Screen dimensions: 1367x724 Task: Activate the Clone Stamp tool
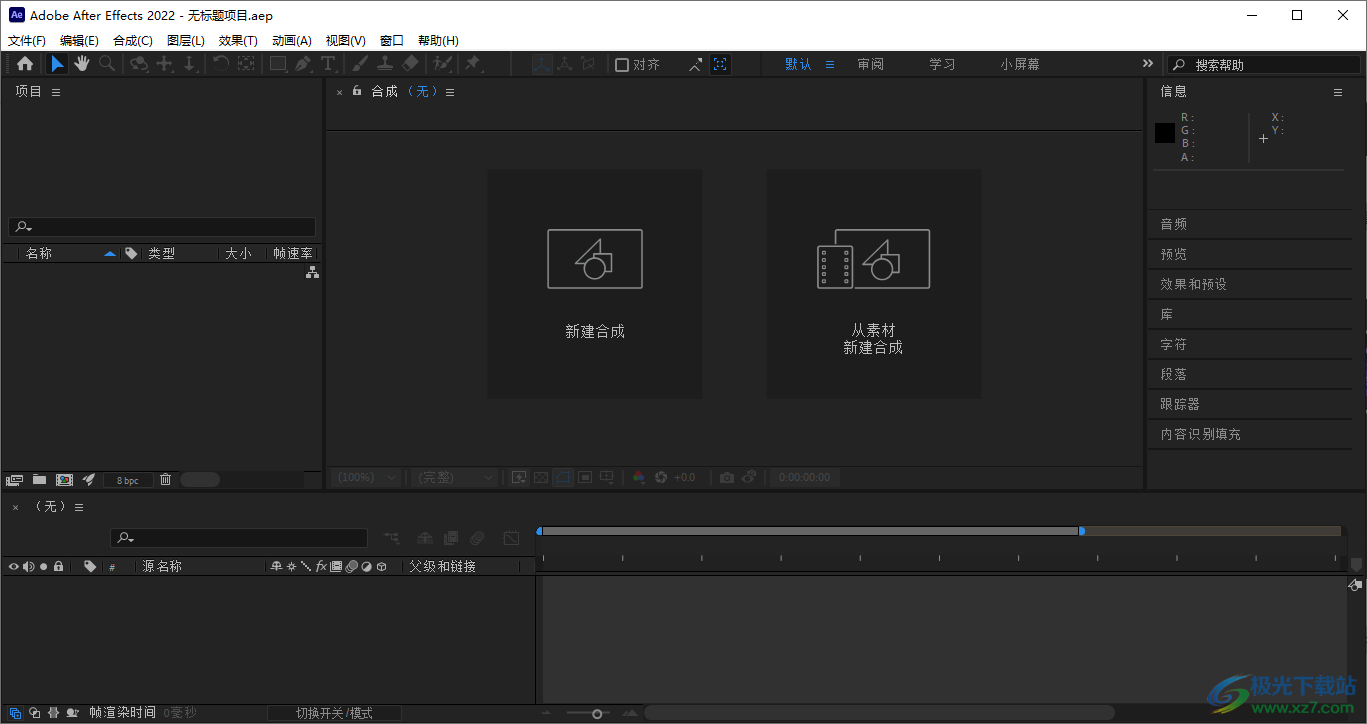[386, 64]
